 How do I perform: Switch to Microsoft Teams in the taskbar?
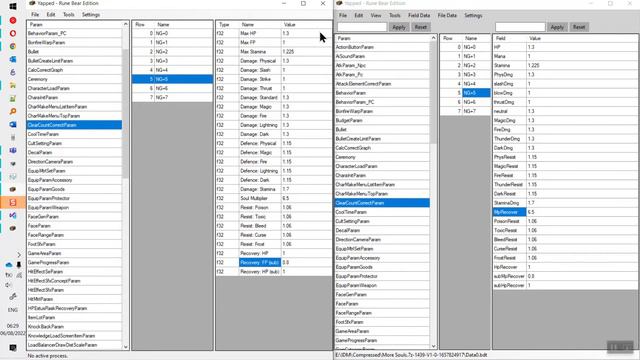coord(13,150)
